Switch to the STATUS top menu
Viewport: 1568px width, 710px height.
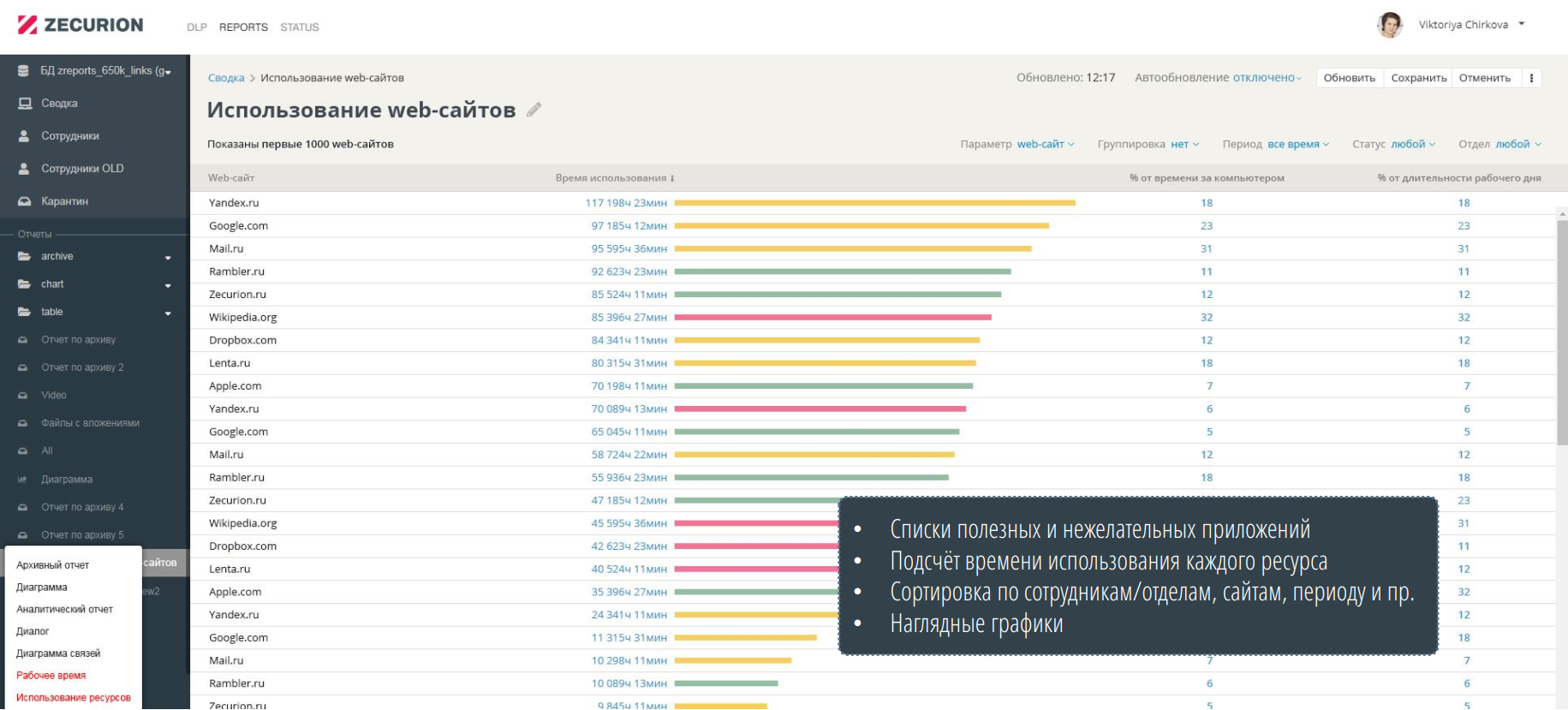[300, 27]
